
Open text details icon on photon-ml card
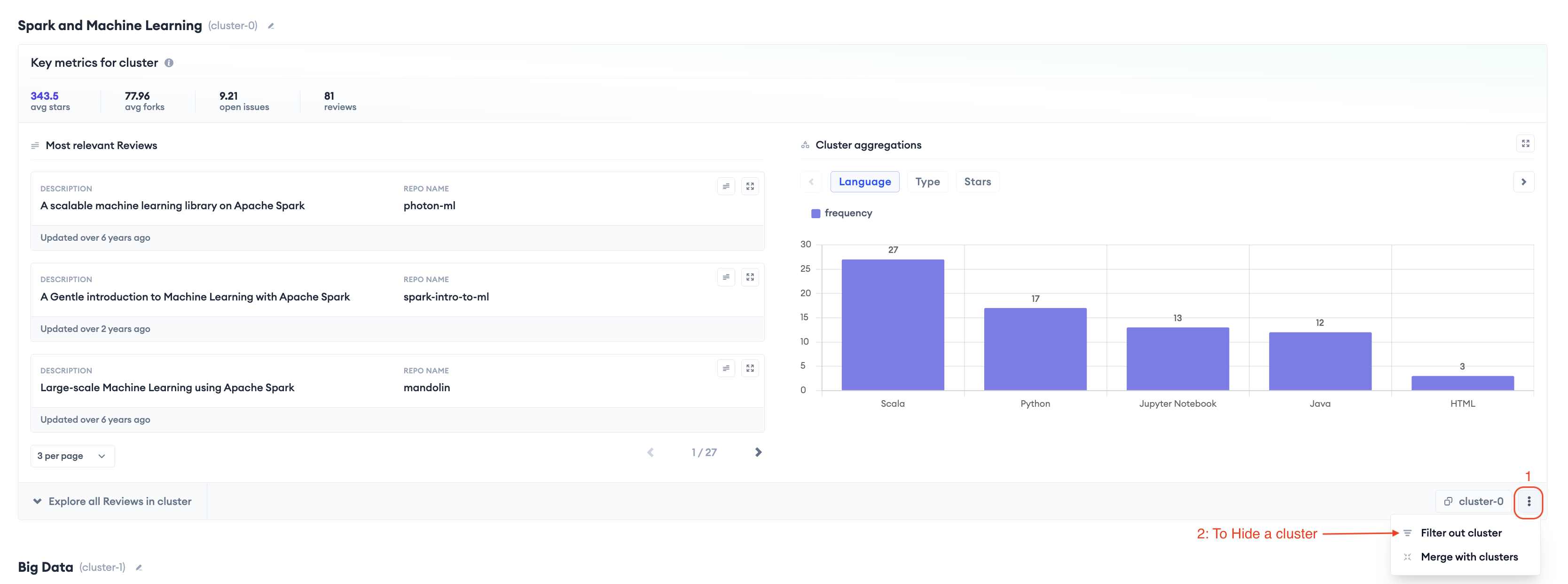pyautogui.click(x=726, y=186)
